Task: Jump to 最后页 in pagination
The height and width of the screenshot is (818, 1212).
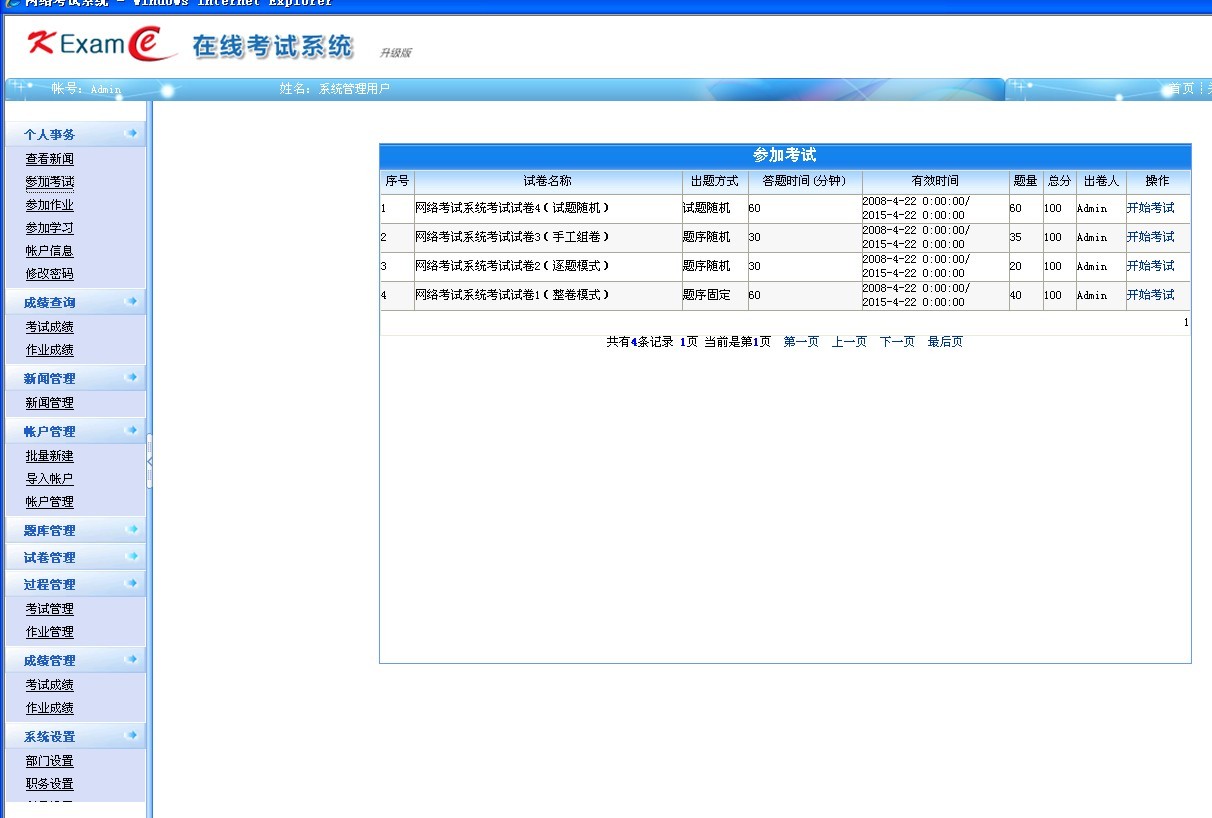Action: [944, 341]
